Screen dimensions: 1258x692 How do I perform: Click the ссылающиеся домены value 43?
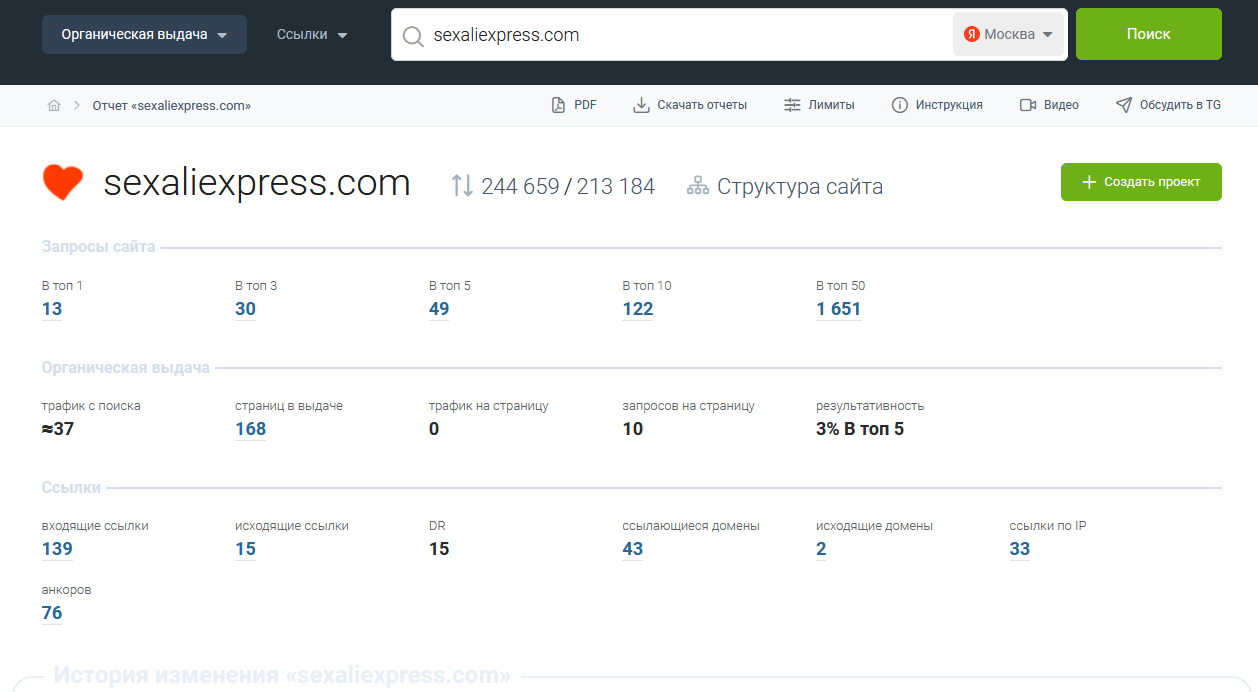[632, 549]
